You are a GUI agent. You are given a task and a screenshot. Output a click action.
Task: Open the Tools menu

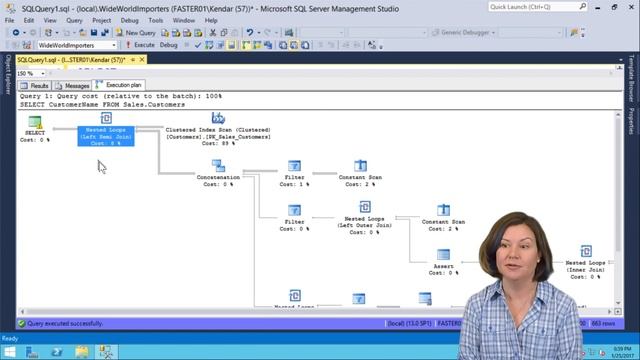[156, 20]
